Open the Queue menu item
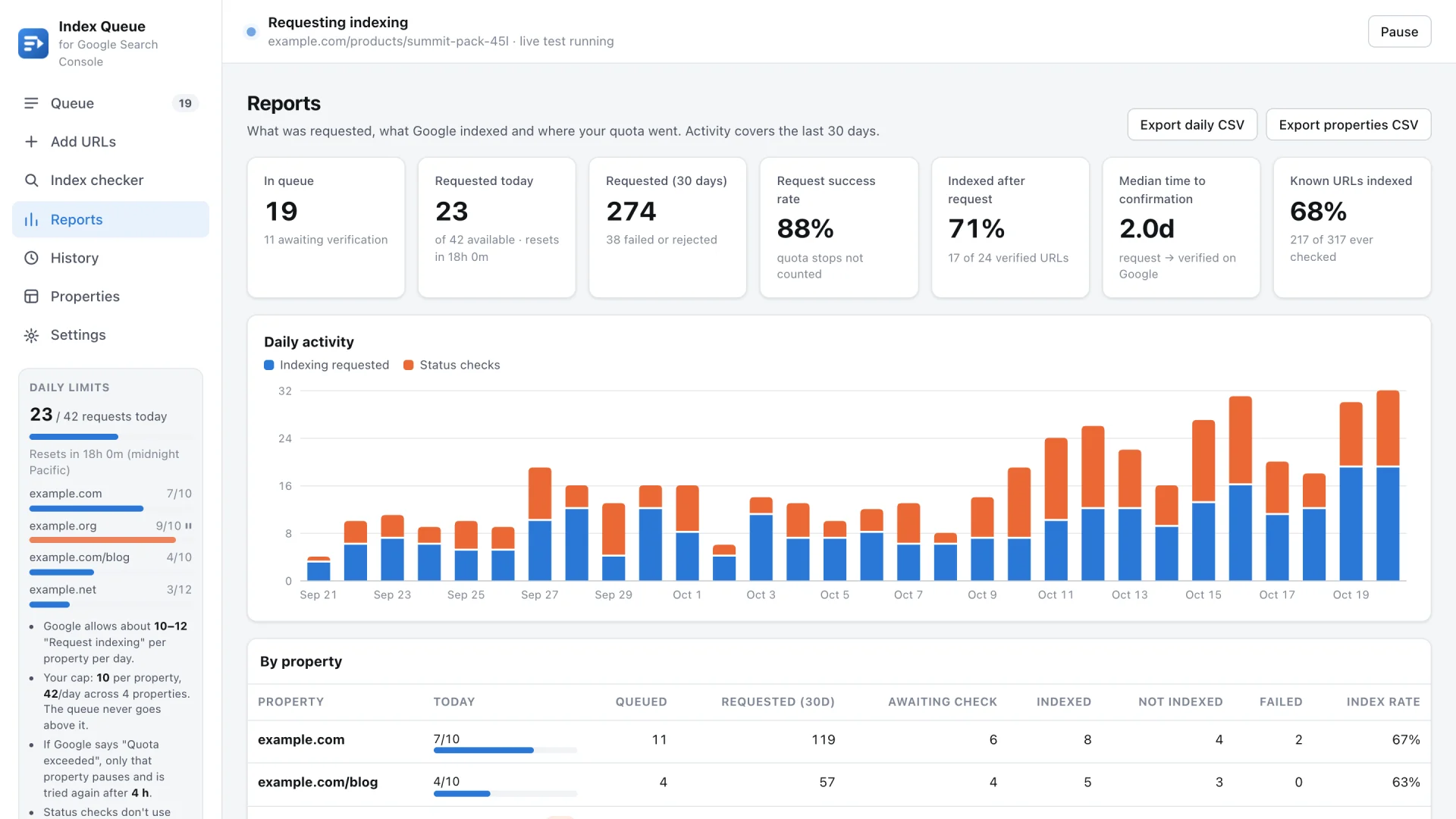Viewport: 1456px width, 819px height. [111, 103]
